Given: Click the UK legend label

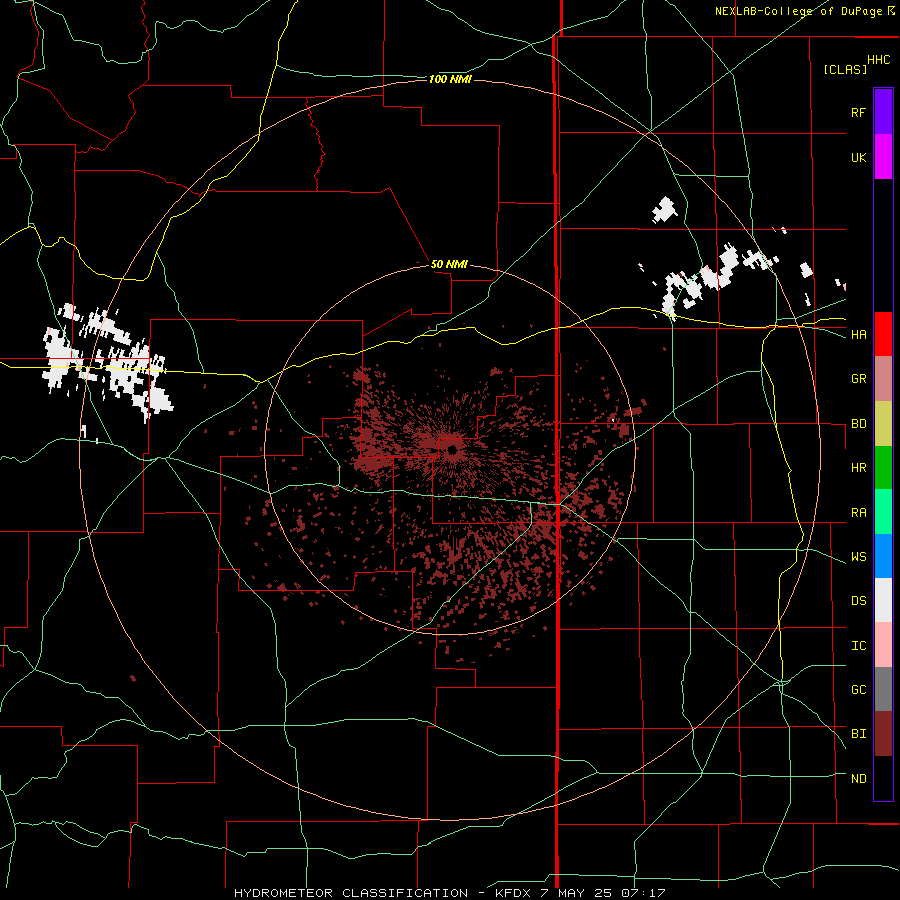Looking at the screenshot, I should click(x=858, y=157).
